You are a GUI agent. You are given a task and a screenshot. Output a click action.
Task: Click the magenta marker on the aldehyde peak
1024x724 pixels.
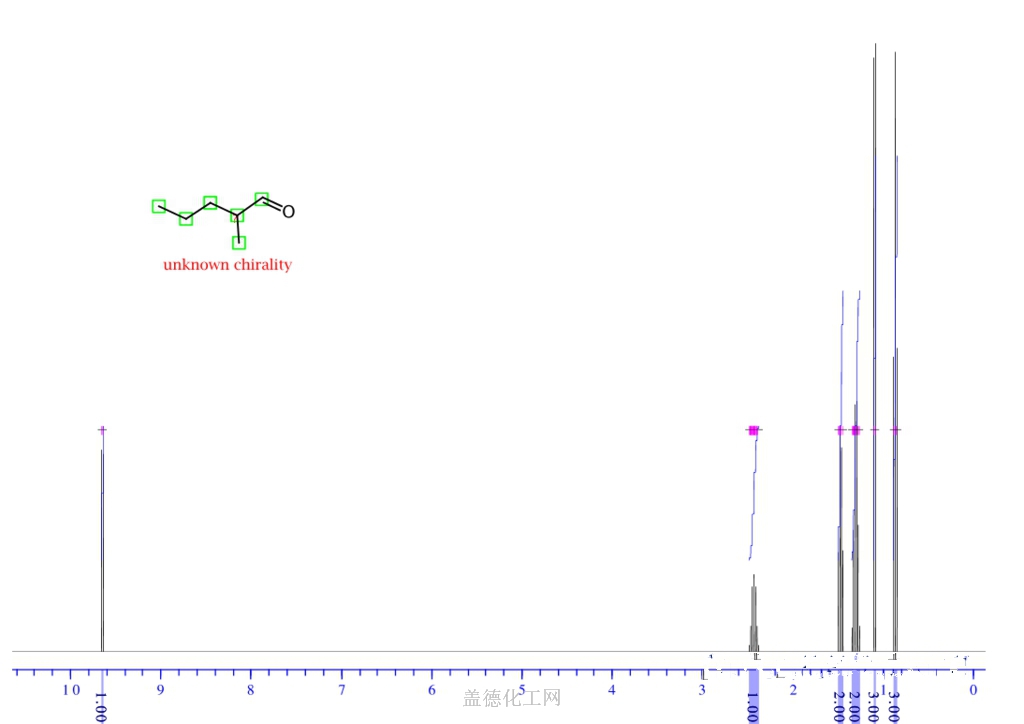pyautogui.click(x=102, y=430)
